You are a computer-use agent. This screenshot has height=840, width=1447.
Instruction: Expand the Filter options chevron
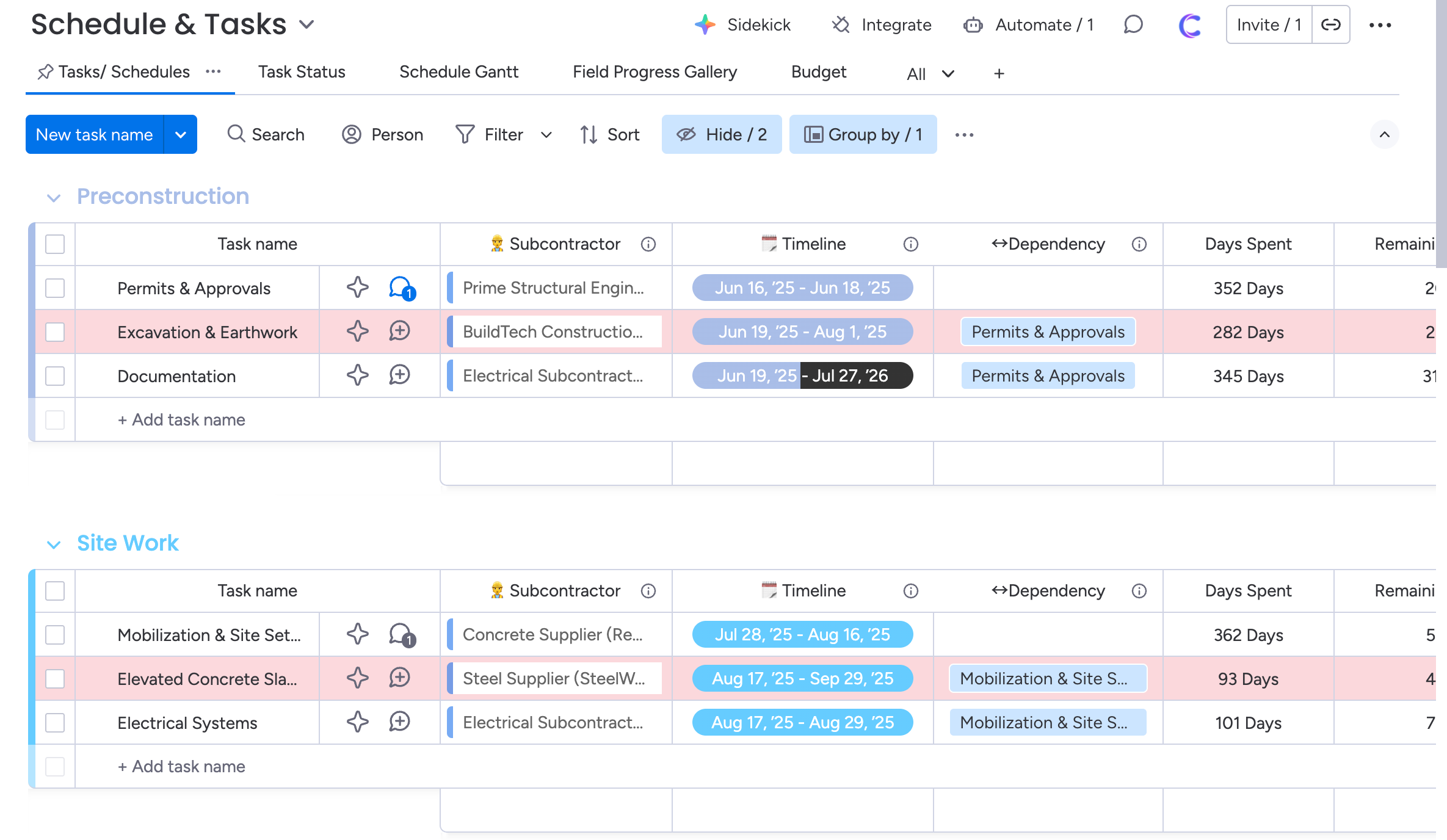coord(546,135)
